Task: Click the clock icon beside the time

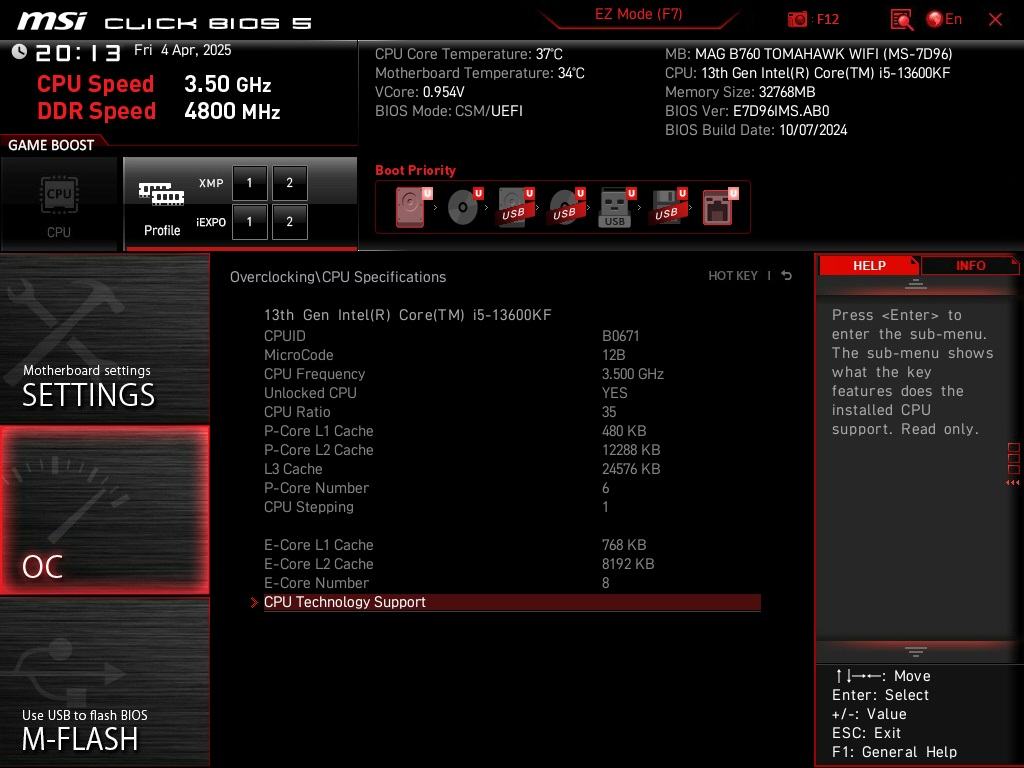Action: (x=19, y=52)
